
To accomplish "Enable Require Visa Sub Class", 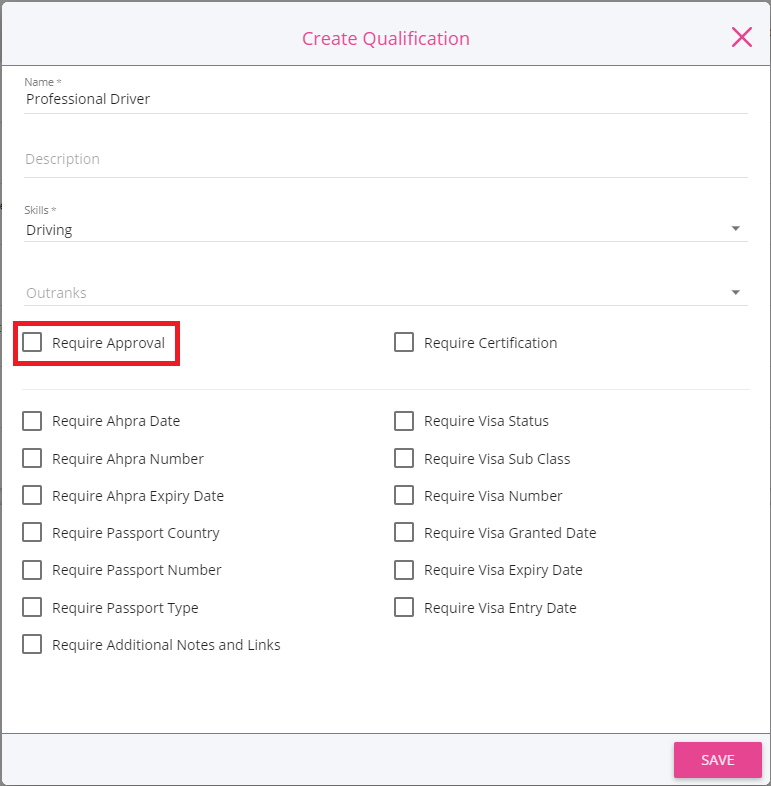I will [x=404, y=459].
